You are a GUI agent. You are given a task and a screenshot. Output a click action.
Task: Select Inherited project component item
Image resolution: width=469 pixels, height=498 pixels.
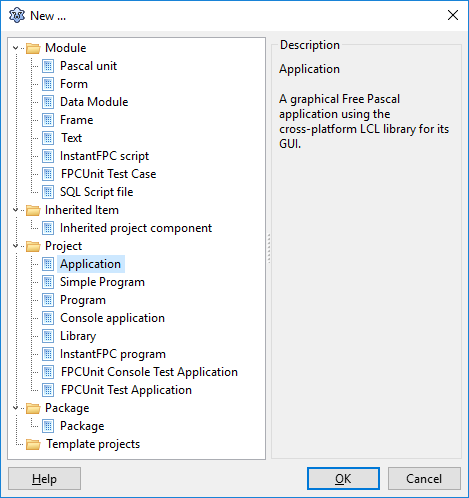pos(136,228)
